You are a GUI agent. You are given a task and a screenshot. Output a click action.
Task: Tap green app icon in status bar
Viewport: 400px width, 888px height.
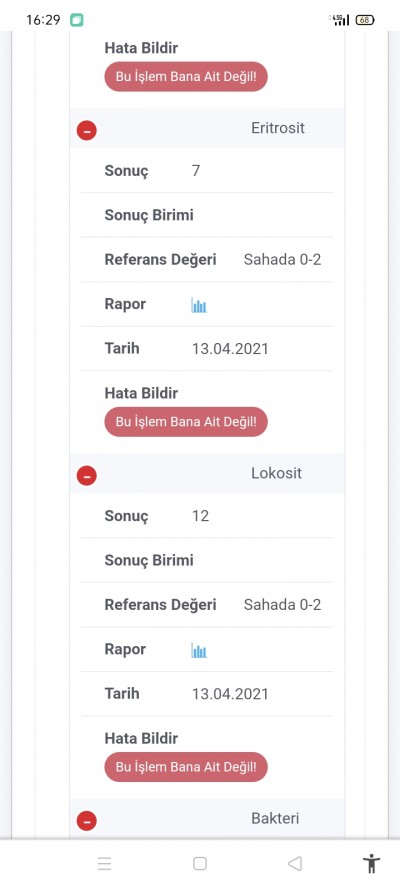76,20
